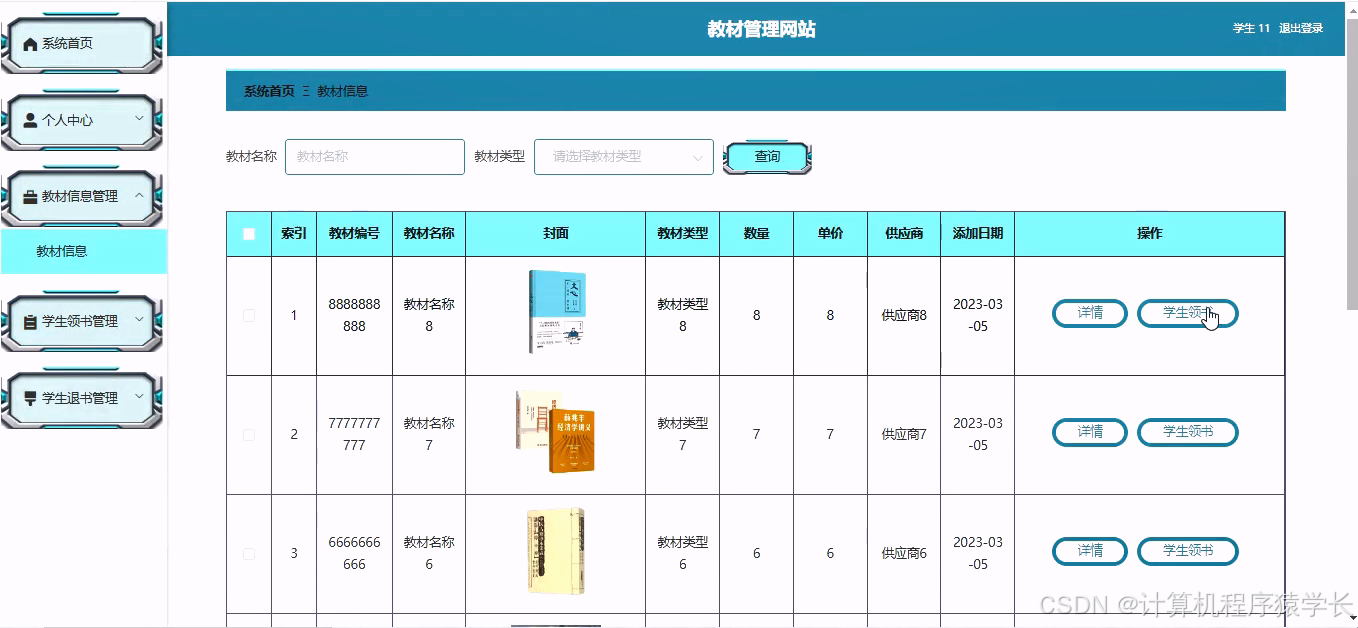1358x628 pixels.
Task: Click the cell 供应商8
Action: [x=904, y=315]
